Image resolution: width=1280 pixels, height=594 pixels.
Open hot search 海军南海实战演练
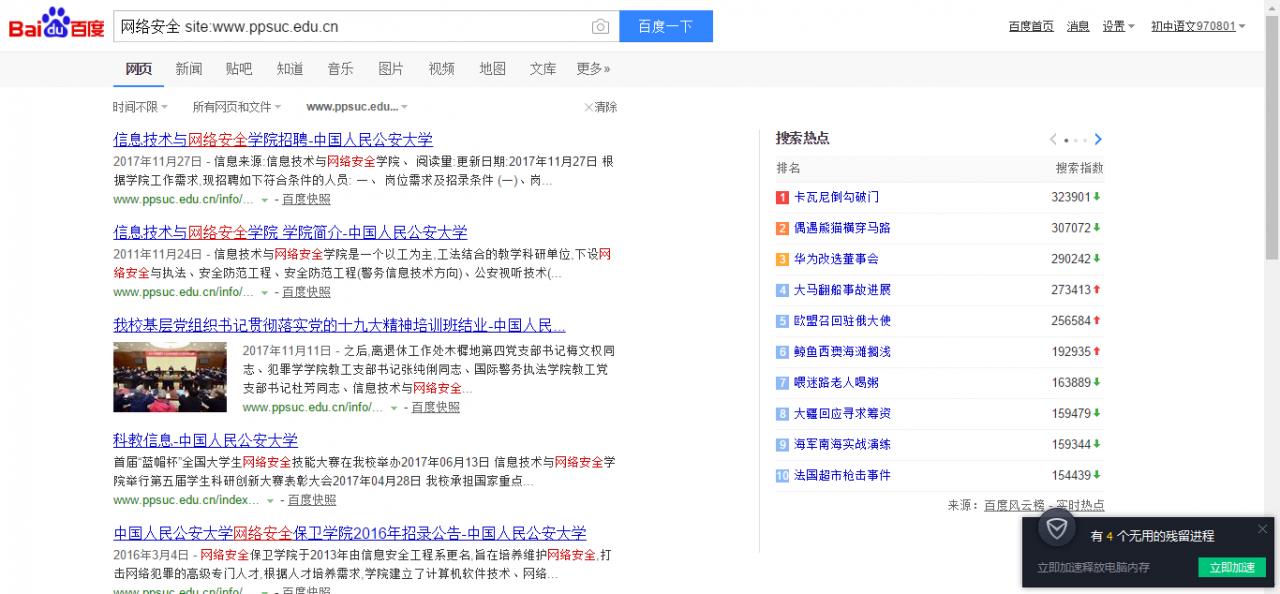pos(842,444)
